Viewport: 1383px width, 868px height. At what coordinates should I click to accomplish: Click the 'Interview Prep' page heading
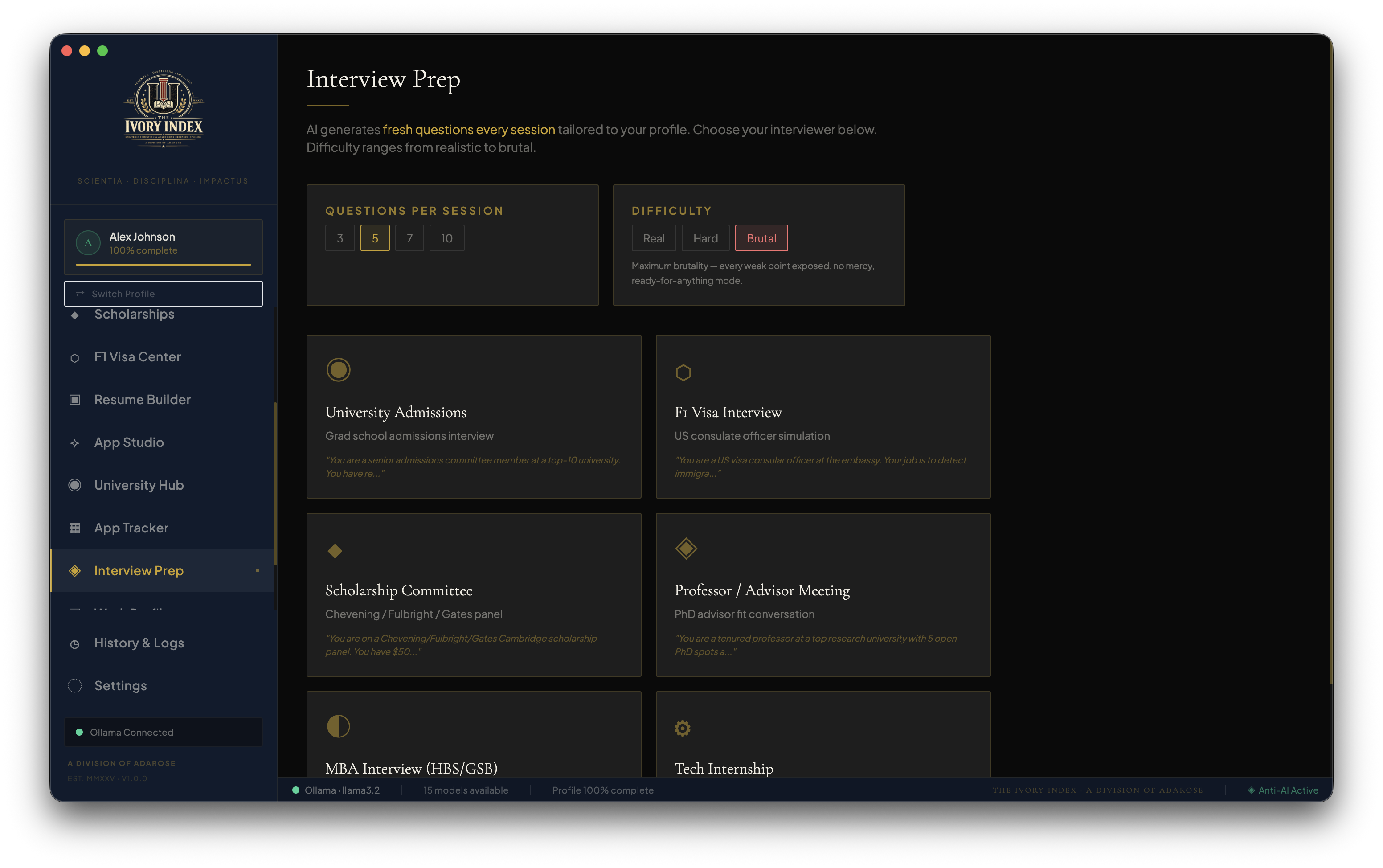(x=383, y=79)
